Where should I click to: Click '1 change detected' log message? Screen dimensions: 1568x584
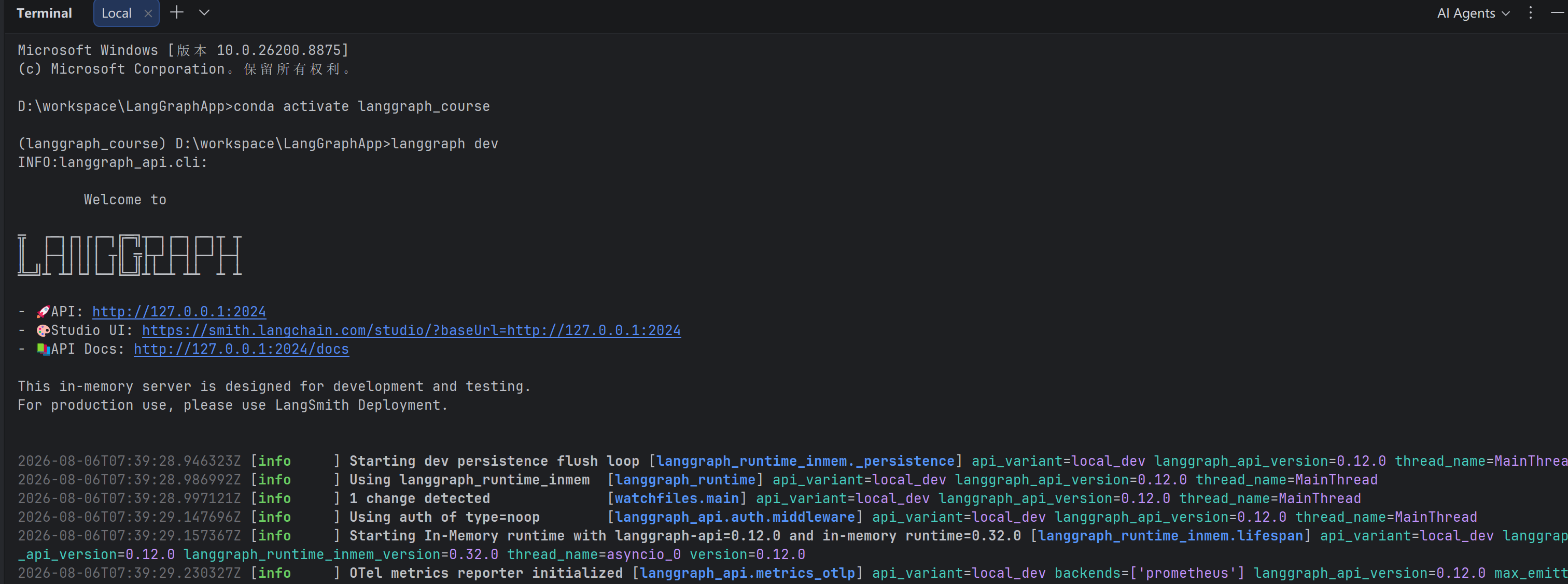(x=419, y=499)
